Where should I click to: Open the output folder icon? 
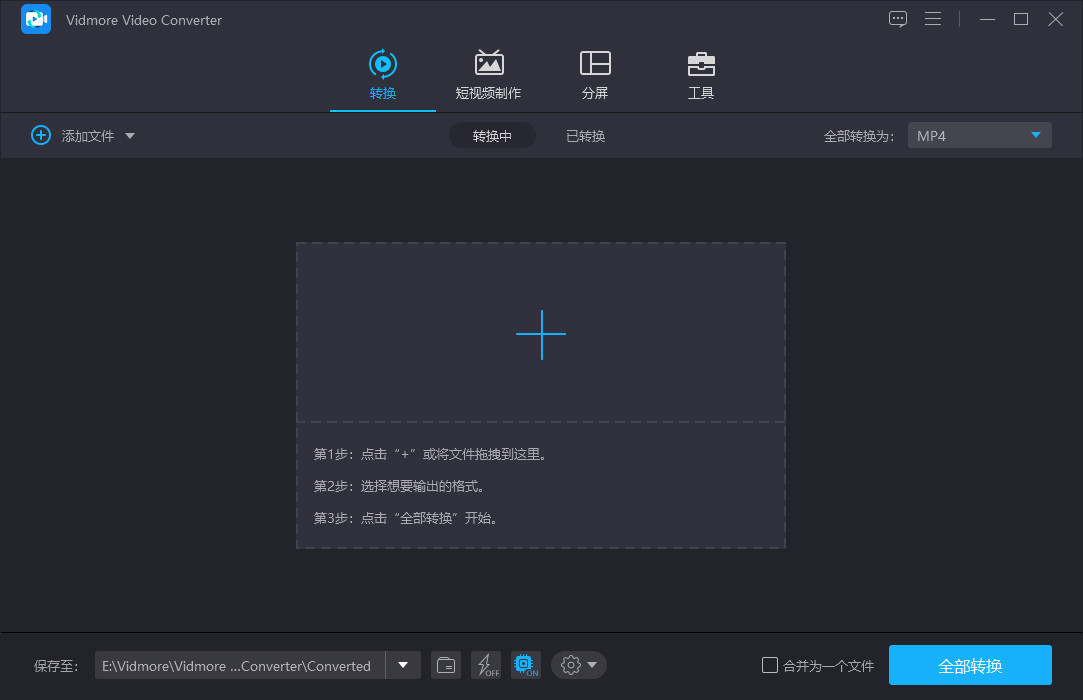tap(446, 665)
